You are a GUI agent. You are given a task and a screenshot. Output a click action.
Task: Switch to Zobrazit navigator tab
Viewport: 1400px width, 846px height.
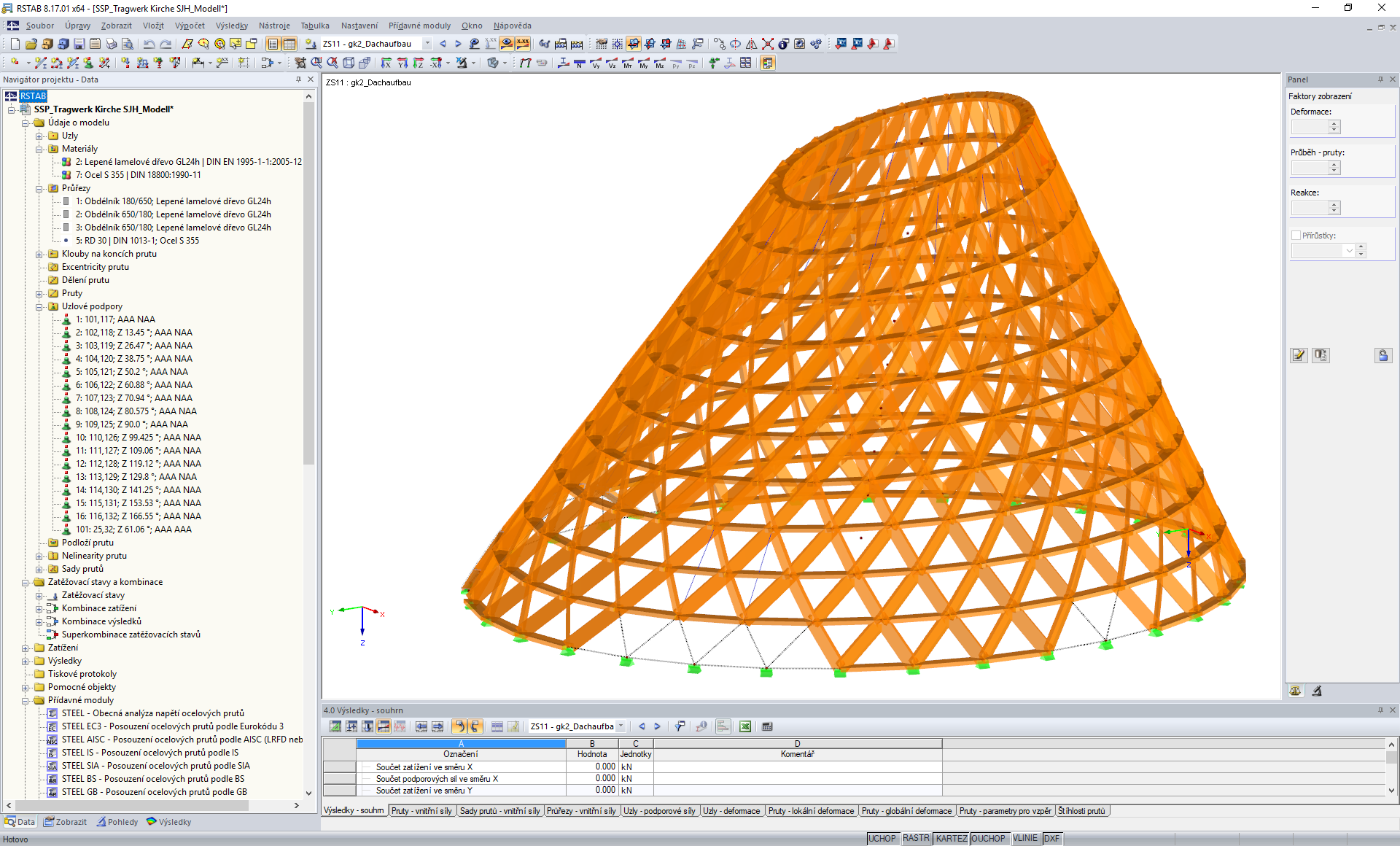click(x=65, y=822)
